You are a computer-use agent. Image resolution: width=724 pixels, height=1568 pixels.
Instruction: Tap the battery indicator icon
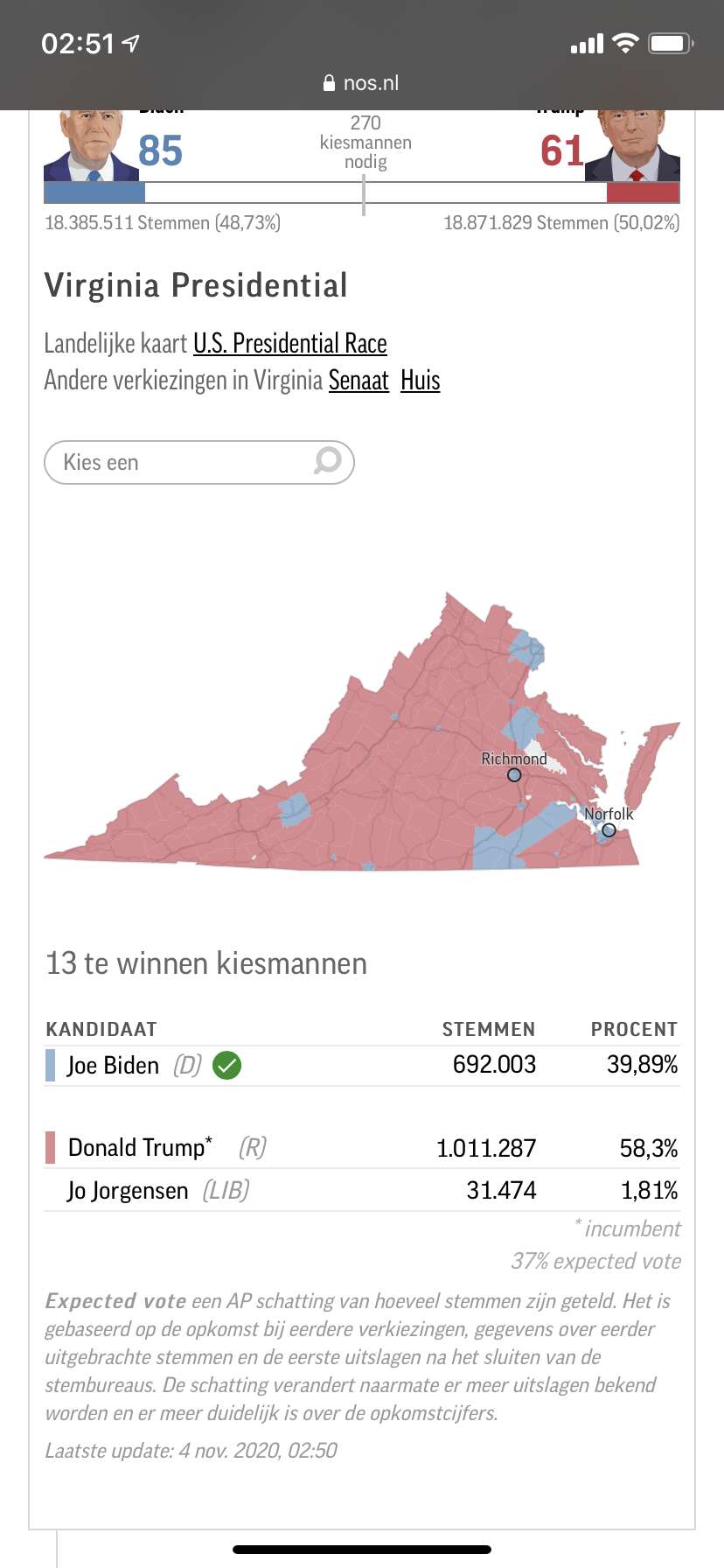[x=671, y=43]
